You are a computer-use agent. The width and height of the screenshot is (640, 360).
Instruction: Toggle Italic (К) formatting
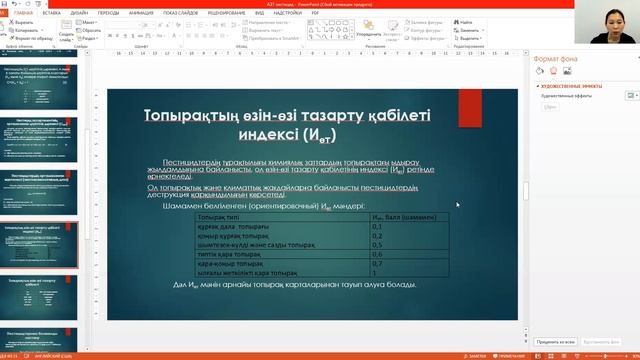[118, 36]
